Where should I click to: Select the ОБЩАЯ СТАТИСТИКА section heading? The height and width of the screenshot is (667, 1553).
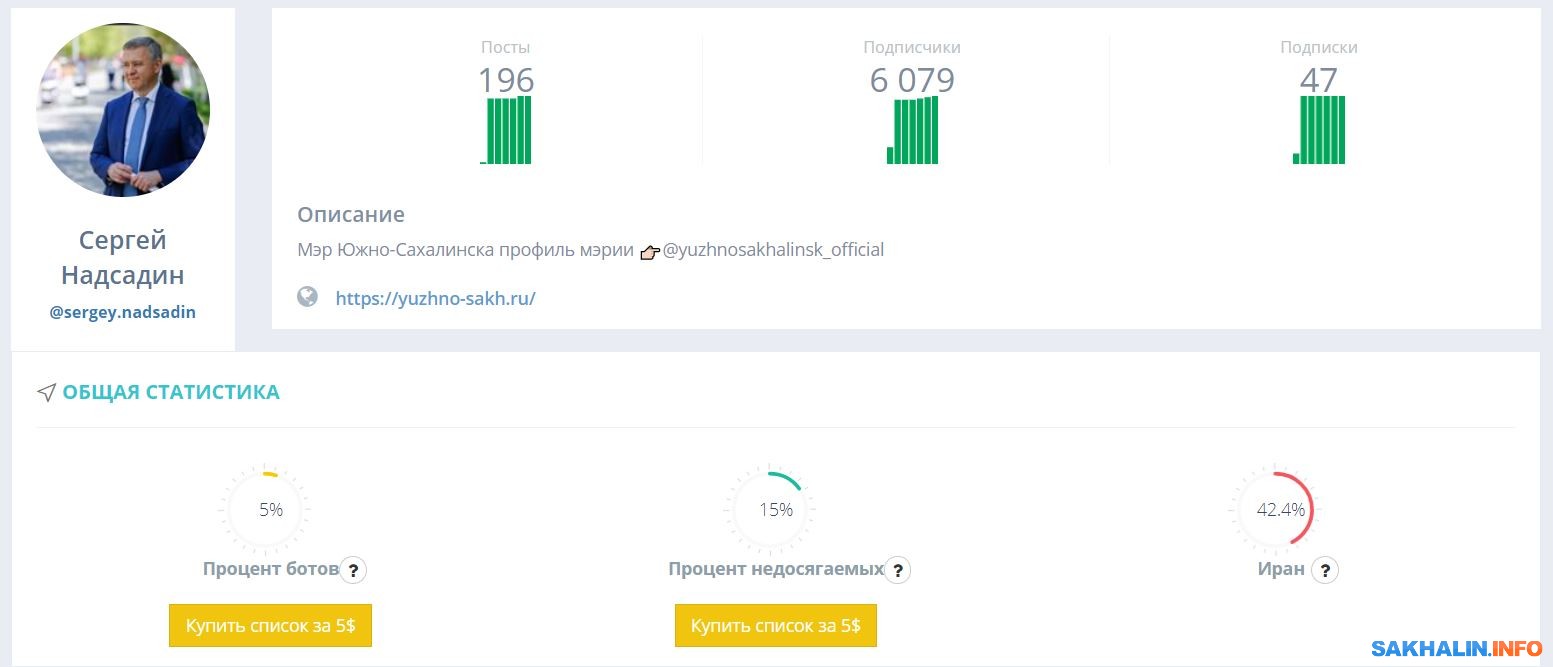click(171, 392)
